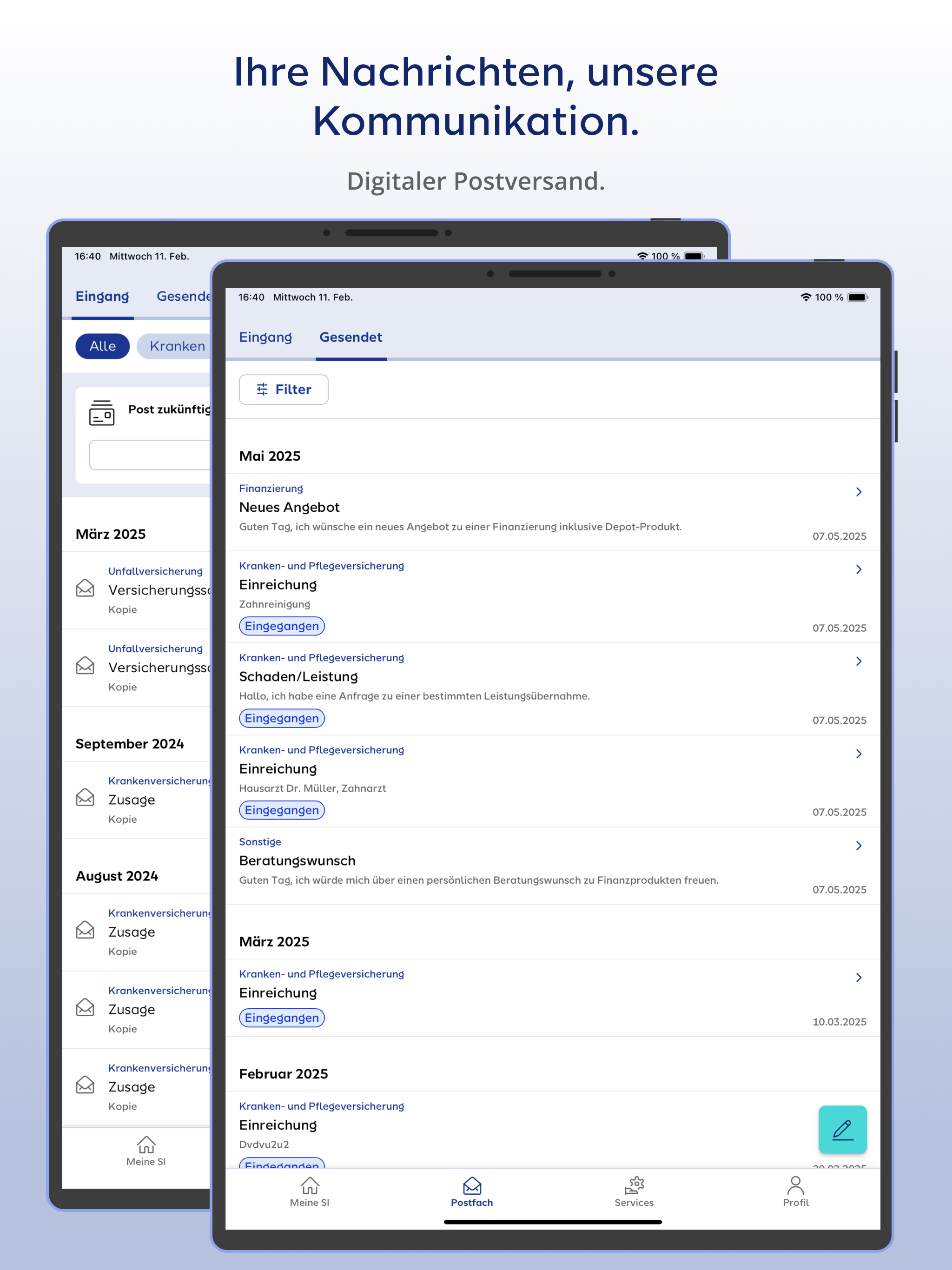
Task: Click the first Unfallversicherung envelope icon under März 2025
Action: [x=85, y=588]
